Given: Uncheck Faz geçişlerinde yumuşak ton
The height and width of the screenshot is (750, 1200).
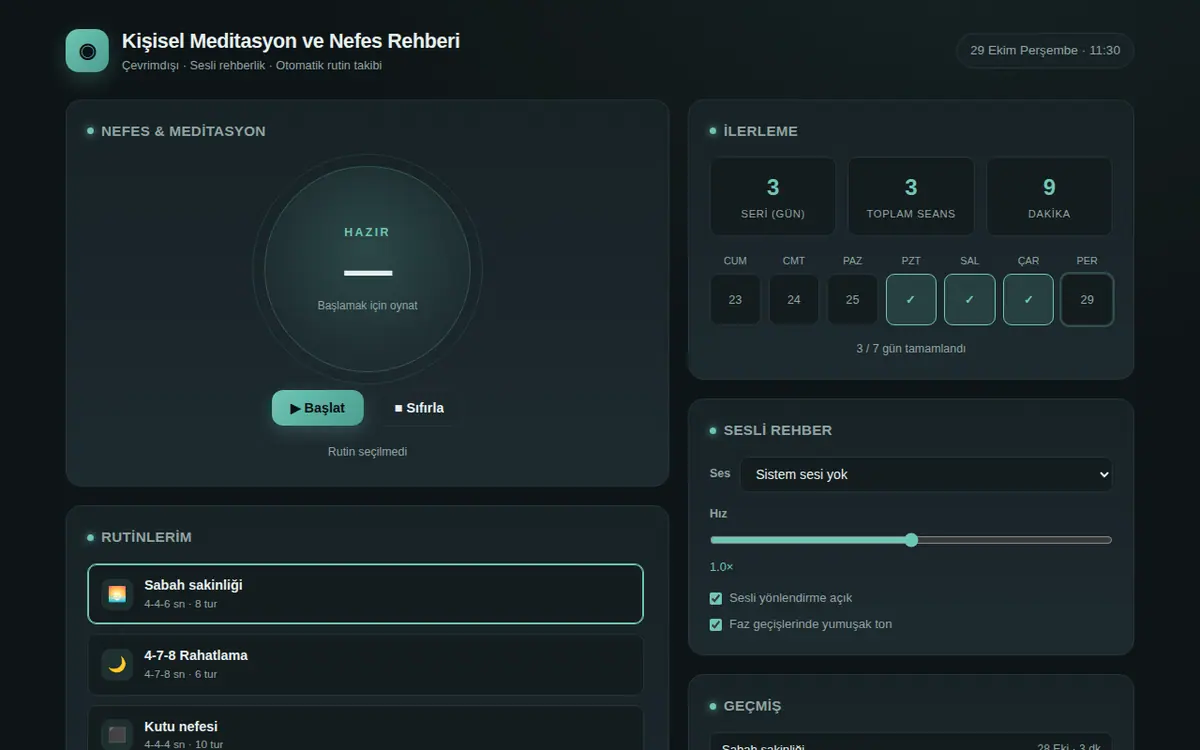Looking at the screenshot, I should click(x=716, y=624).
